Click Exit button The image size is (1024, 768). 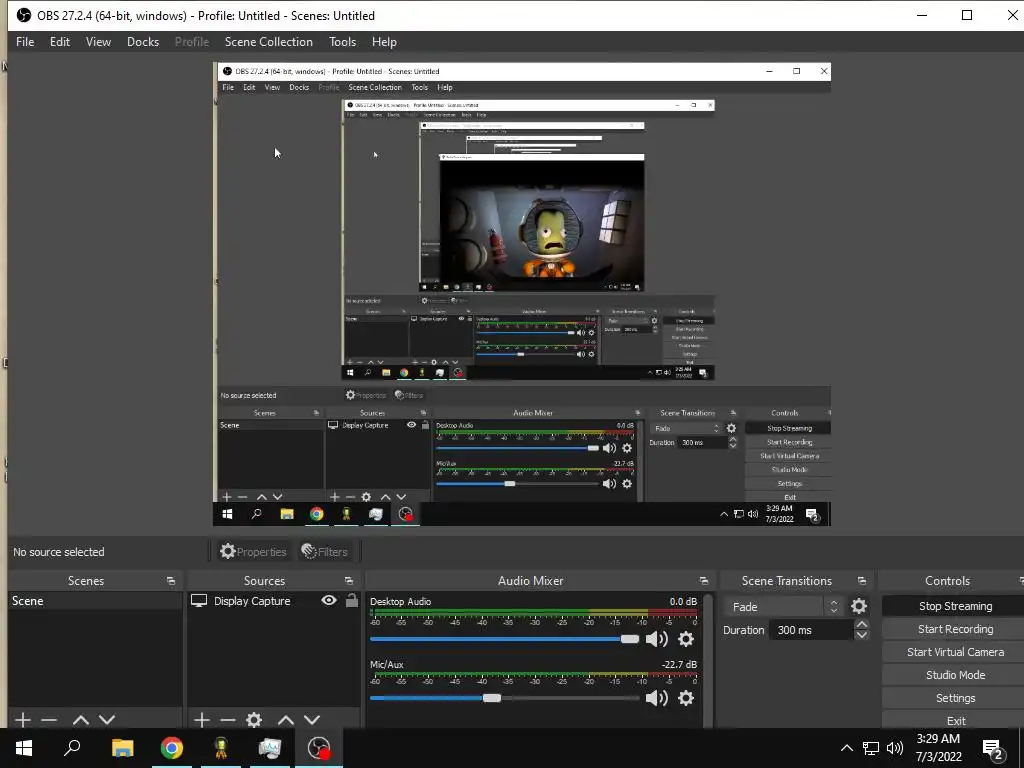coord(955,720)
